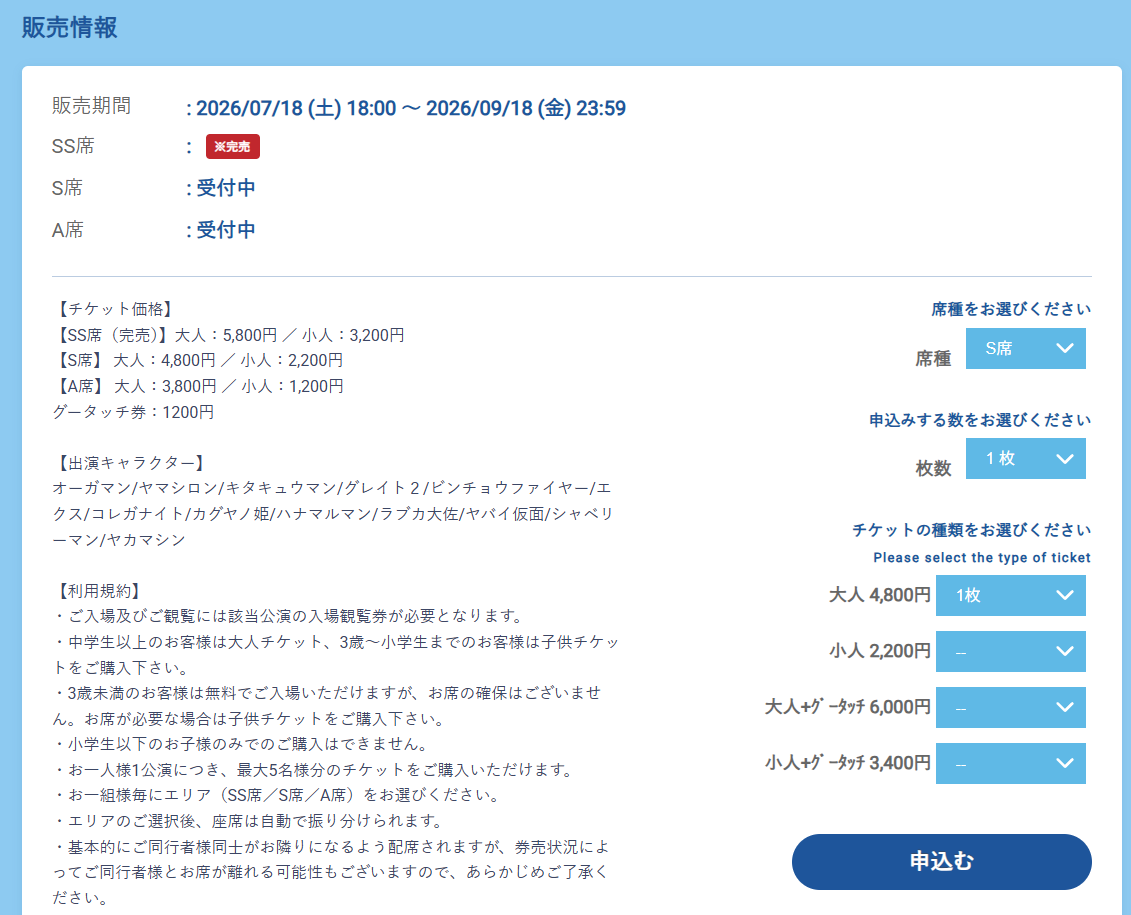
Task: Click the chevron on 大人 4,800円 selector
Action: (x=1065, y=596)
